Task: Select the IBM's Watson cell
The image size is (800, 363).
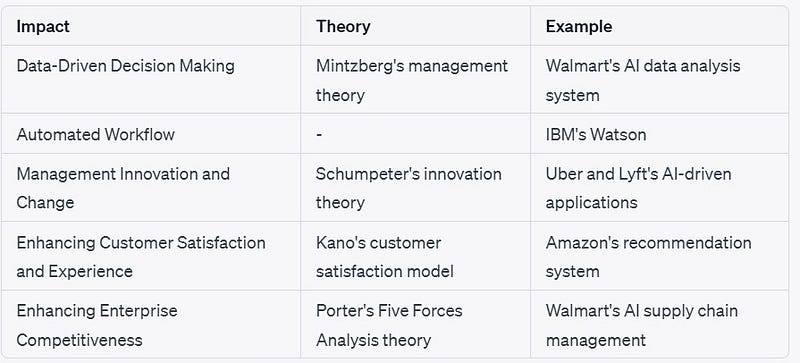Action: click(x=659, y=134)
